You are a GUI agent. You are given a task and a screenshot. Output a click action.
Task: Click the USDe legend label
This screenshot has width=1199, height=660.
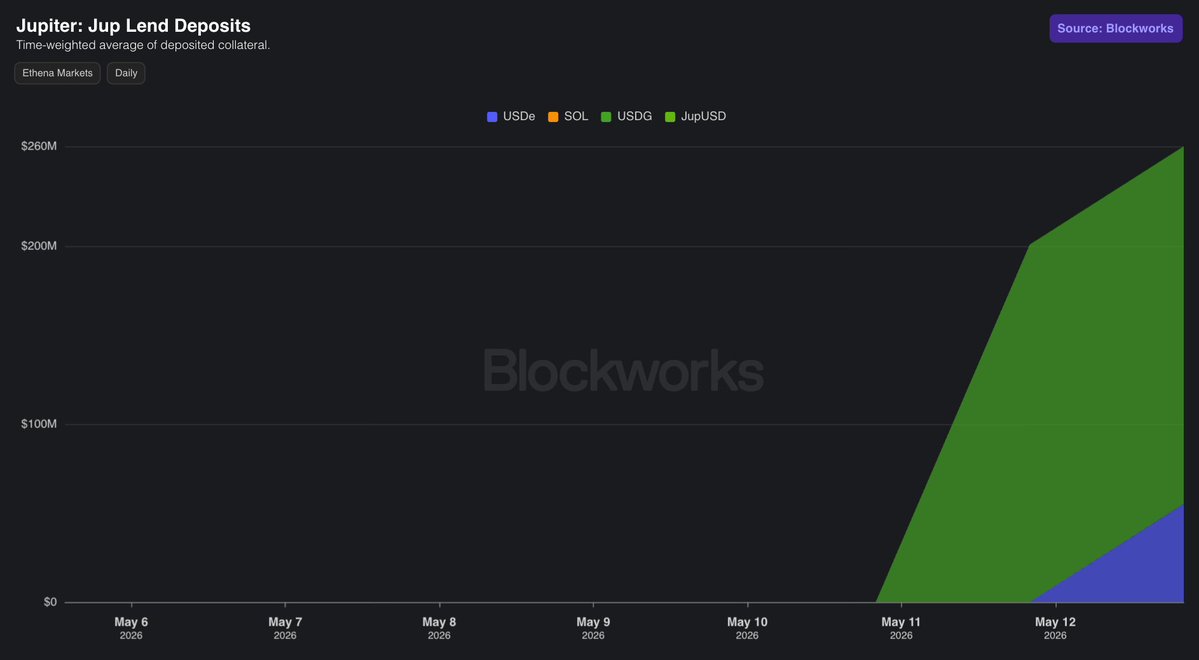click(x=519, y=116)
